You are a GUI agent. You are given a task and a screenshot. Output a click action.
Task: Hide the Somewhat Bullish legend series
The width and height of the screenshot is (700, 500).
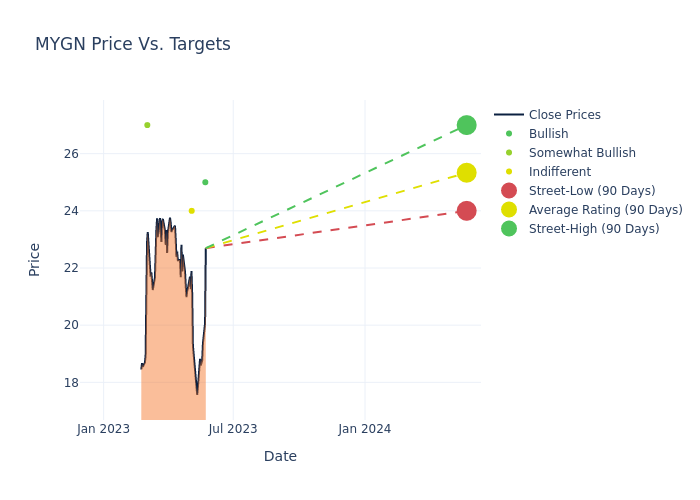tap(582, 153)
